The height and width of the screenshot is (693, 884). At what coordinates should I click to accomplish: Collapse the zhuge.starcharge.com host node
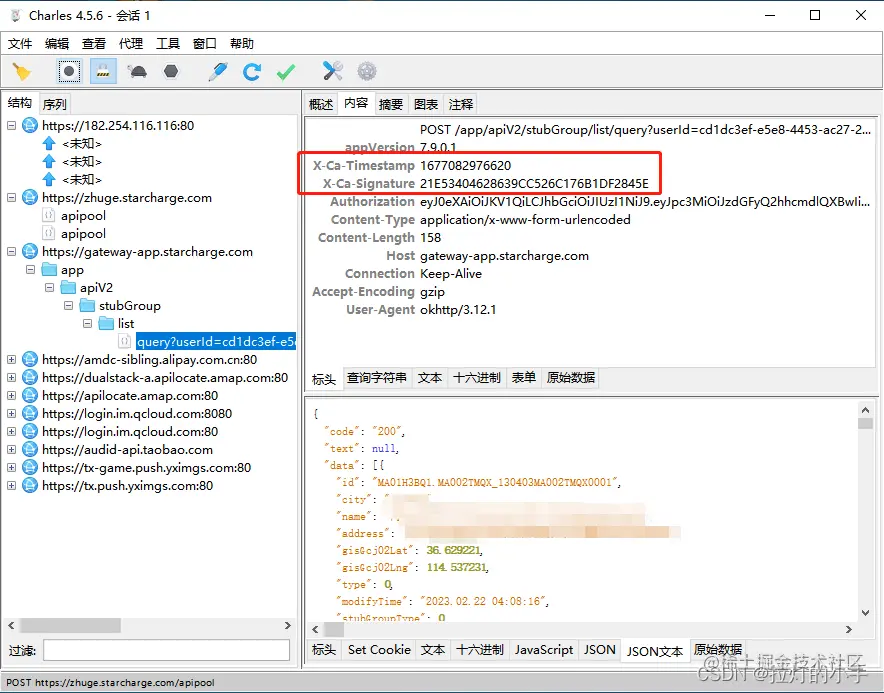click(11, 197)
